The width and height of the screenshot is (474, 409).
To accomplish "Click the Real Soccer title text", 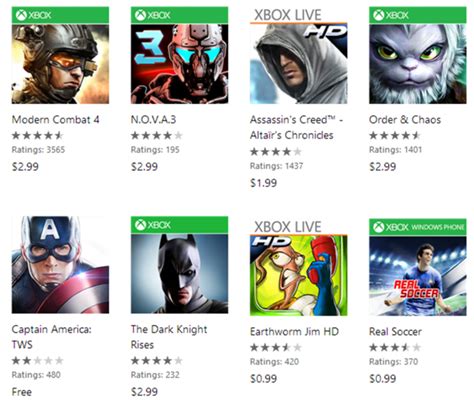I will click(x=395, y=332).
